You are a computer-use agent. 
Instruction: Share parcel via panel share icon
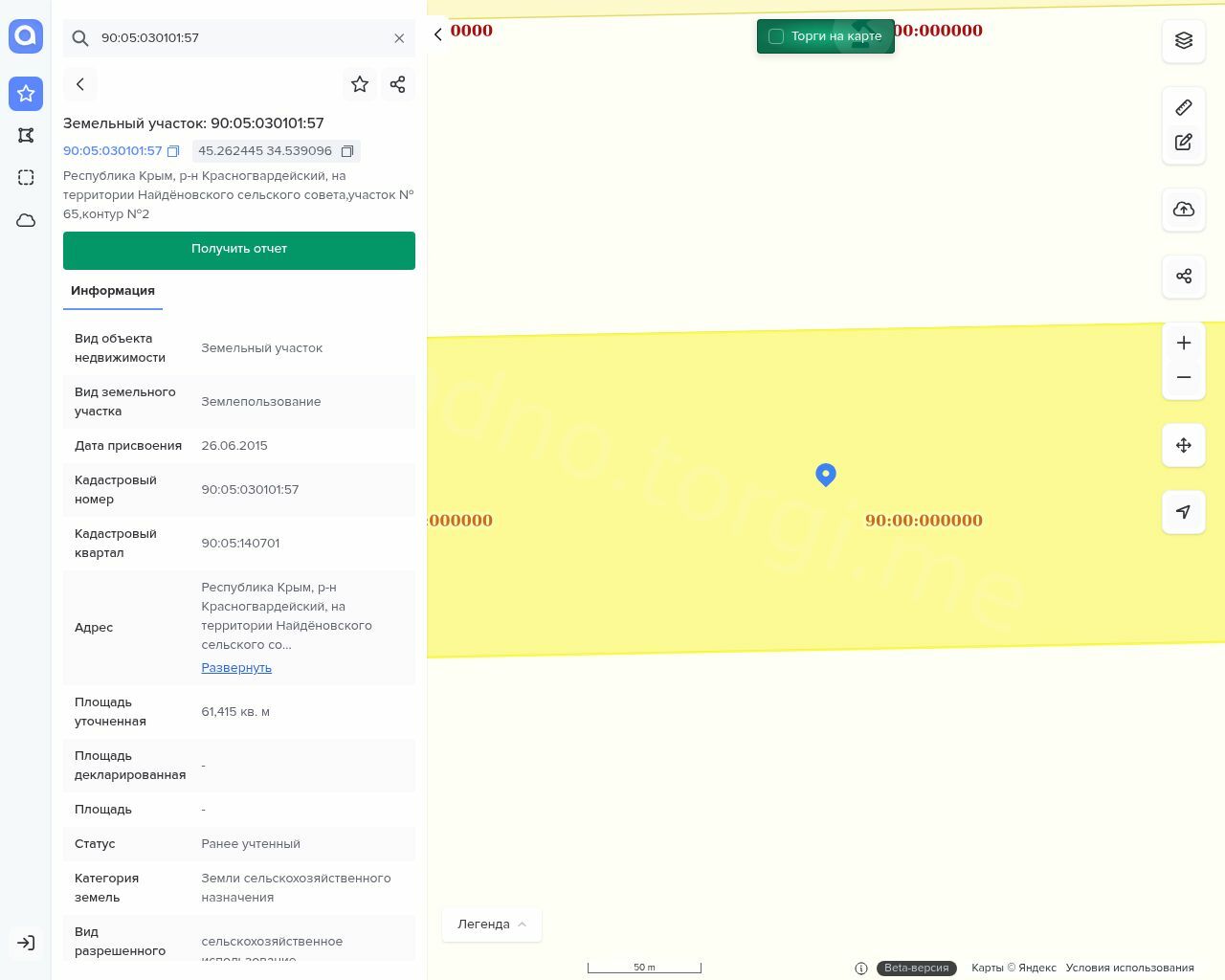(398, 84)
